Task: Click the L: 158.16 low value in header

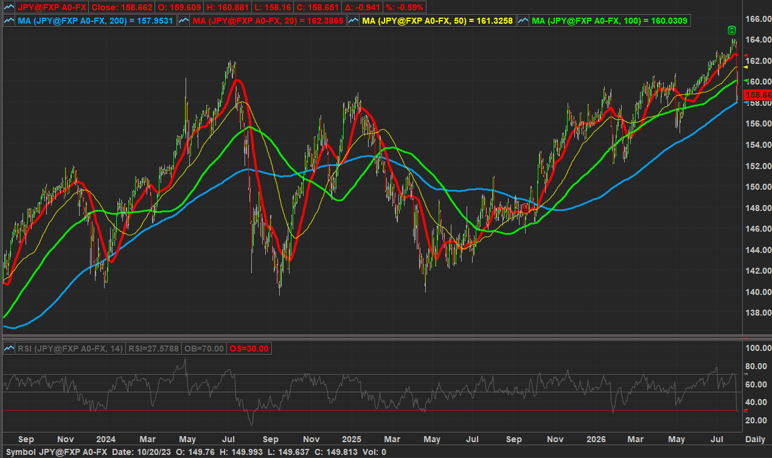Action: coord(273,7)
